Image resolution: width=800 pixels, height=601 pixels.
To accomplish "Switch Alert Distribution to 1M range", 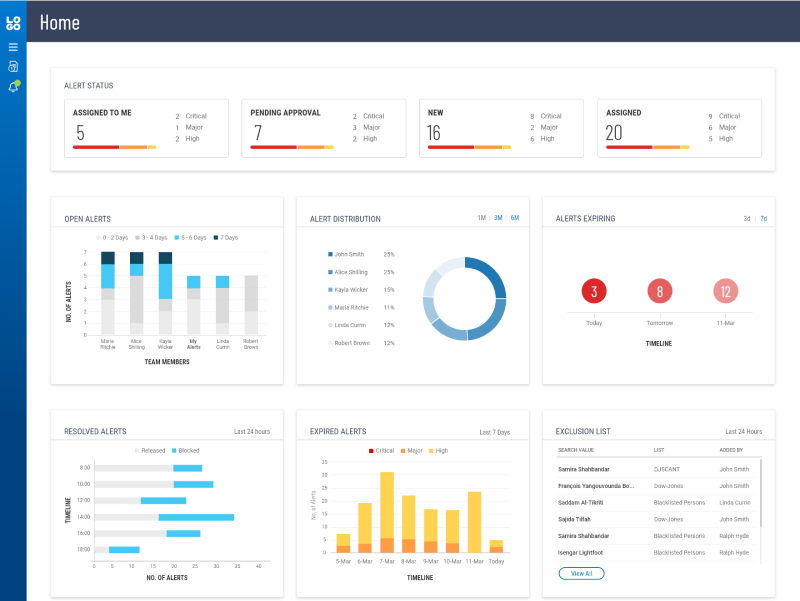I will coord(481,218).
